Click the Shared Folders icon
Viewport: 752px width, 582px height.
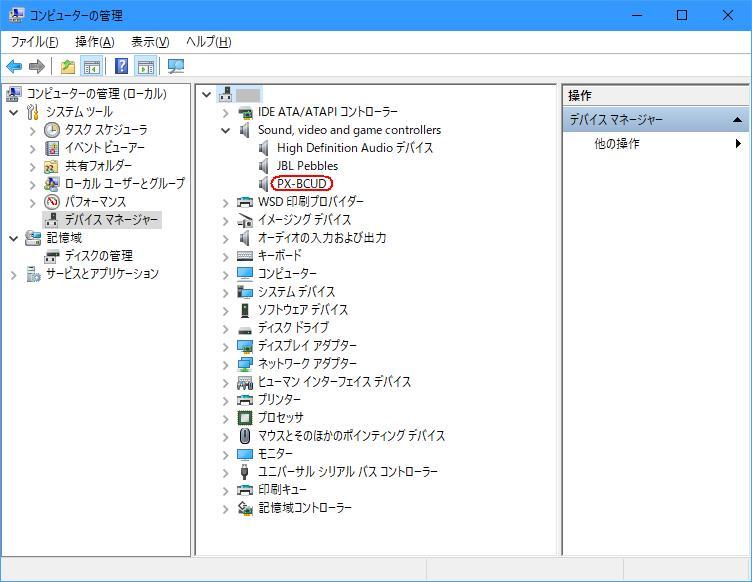pyautogui.click(x=51, y=166)
